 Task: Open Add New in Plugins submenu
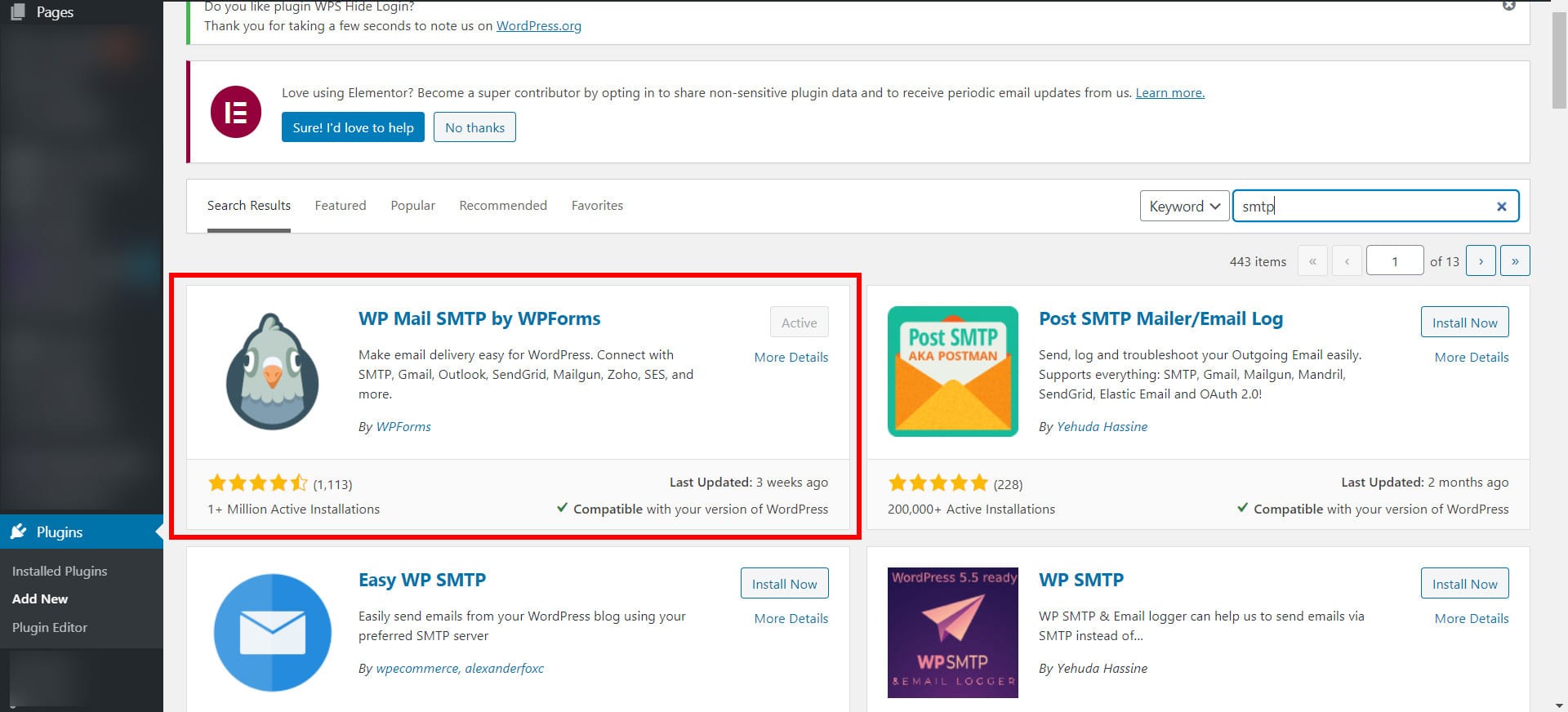40,599
